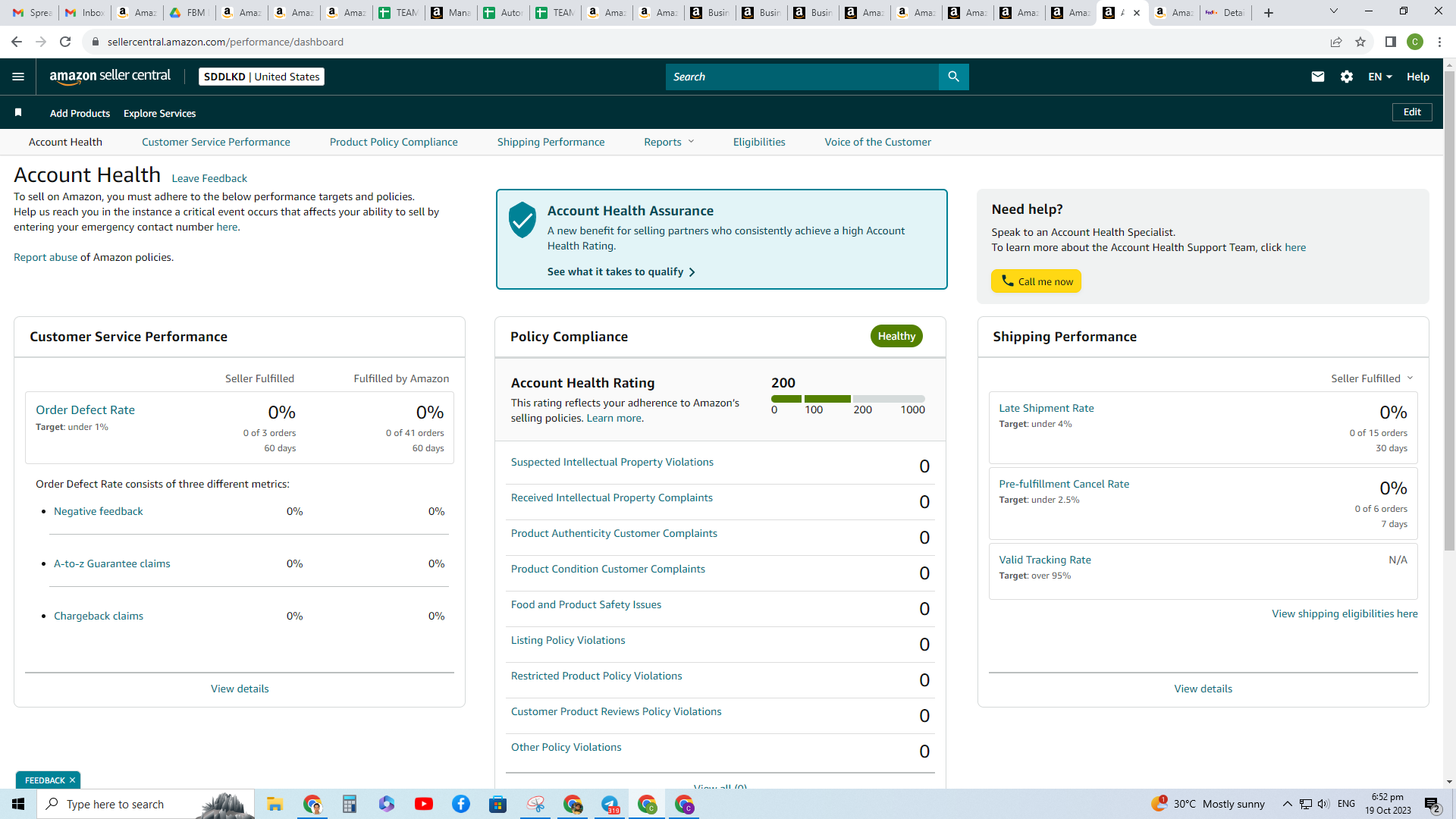Screen dimensions: 1456x819
Task: Reload the page with the refresh icon
Action: click(x=65, y=42)
